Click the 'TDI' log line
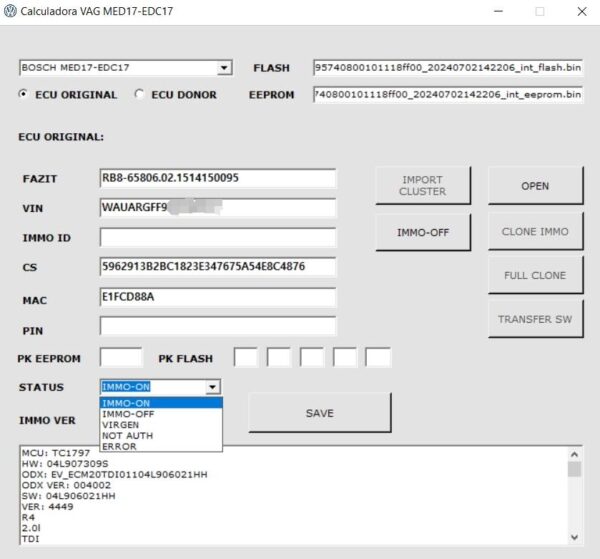This screenshot has height=559, width=600. pyautogui.click(x=31, y=539)
